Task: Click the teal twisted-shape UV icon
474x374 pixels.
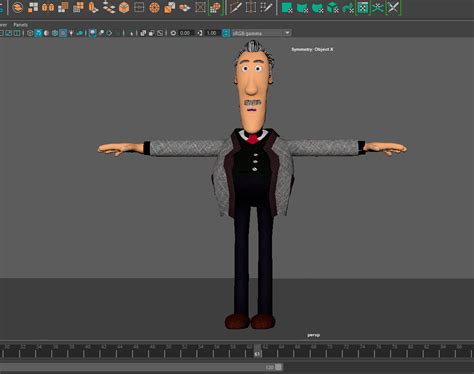Action: click(348, 7)
